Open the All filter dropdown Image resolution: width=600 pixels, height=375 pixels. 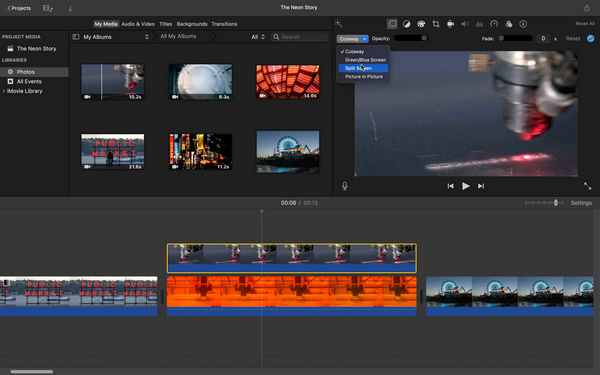pyautogui.click(x=258, y=37)
